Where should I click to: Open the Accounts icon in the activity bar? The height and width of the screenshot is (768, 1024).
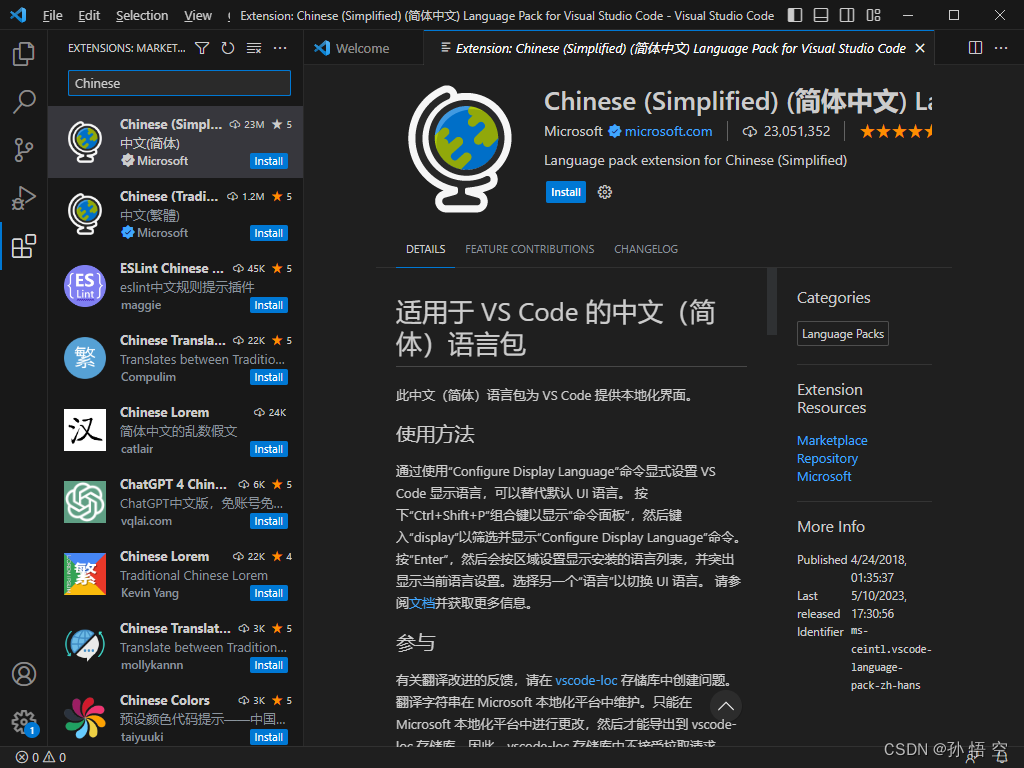coord(24,674)
